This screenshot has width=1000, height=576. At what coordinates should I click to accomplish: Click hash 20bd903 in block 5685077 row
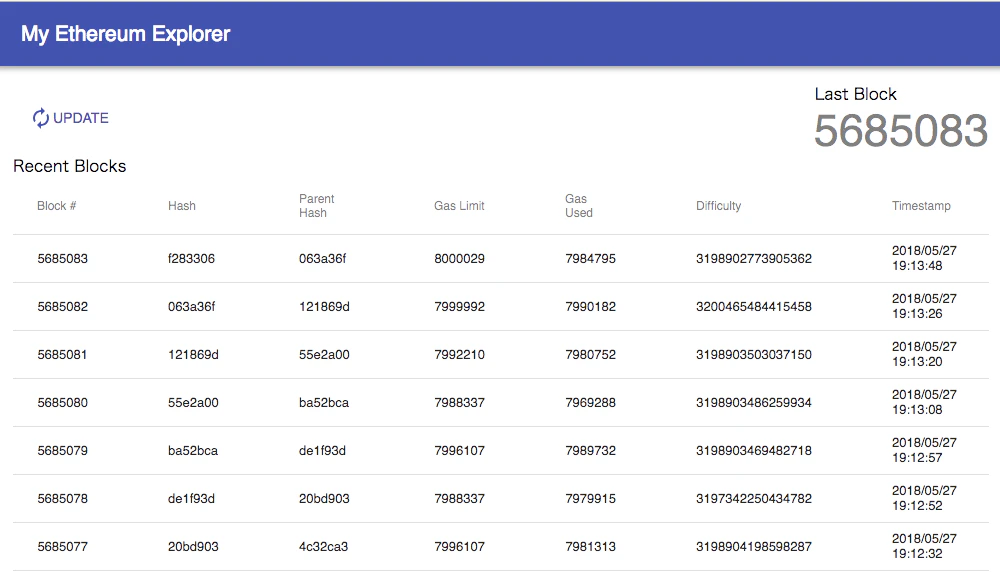(193, 546)
